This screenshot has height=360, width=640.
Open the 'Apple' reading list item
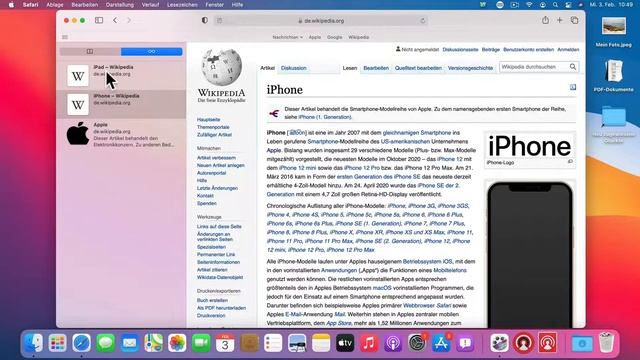121,135
